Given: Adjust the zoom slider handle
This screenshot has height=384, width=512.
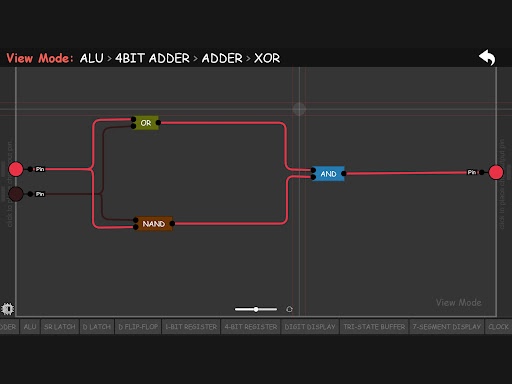Looking at the screenshot, I should point(256,309).
